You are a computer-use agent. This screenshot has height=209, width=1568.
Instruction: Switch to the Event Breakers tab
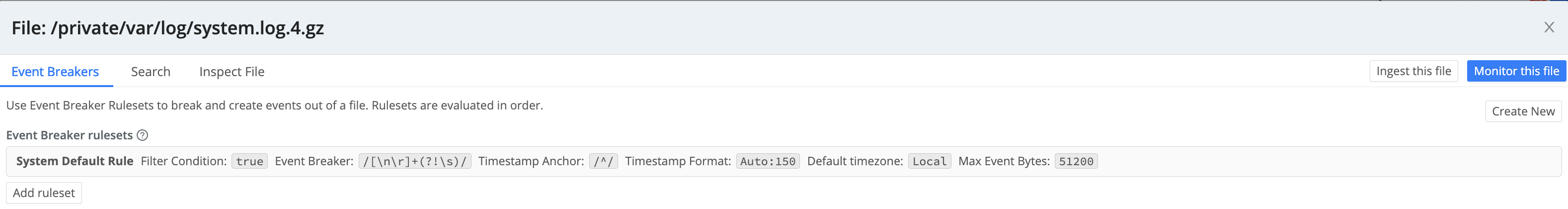(55, 72)
